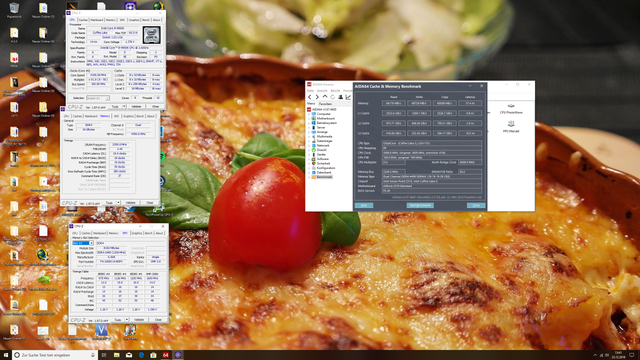Open Task View from the taskbar

point(104,355)
